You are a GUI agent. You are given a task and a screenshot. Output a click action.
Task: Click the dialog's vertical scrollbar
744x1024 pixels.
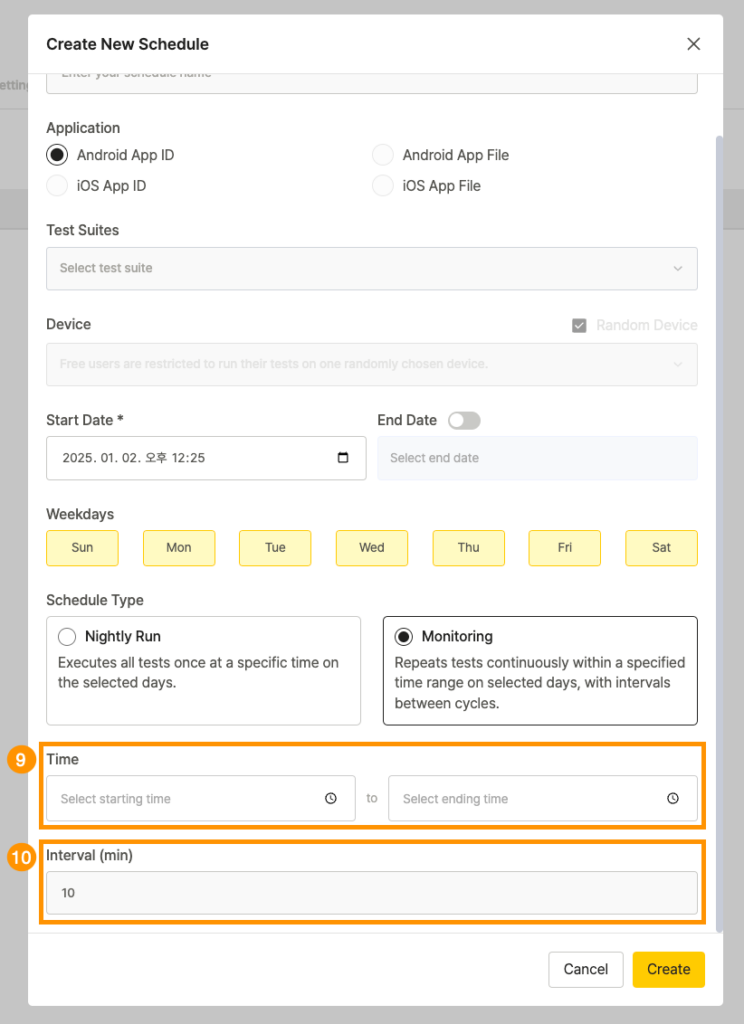point(720,534)
